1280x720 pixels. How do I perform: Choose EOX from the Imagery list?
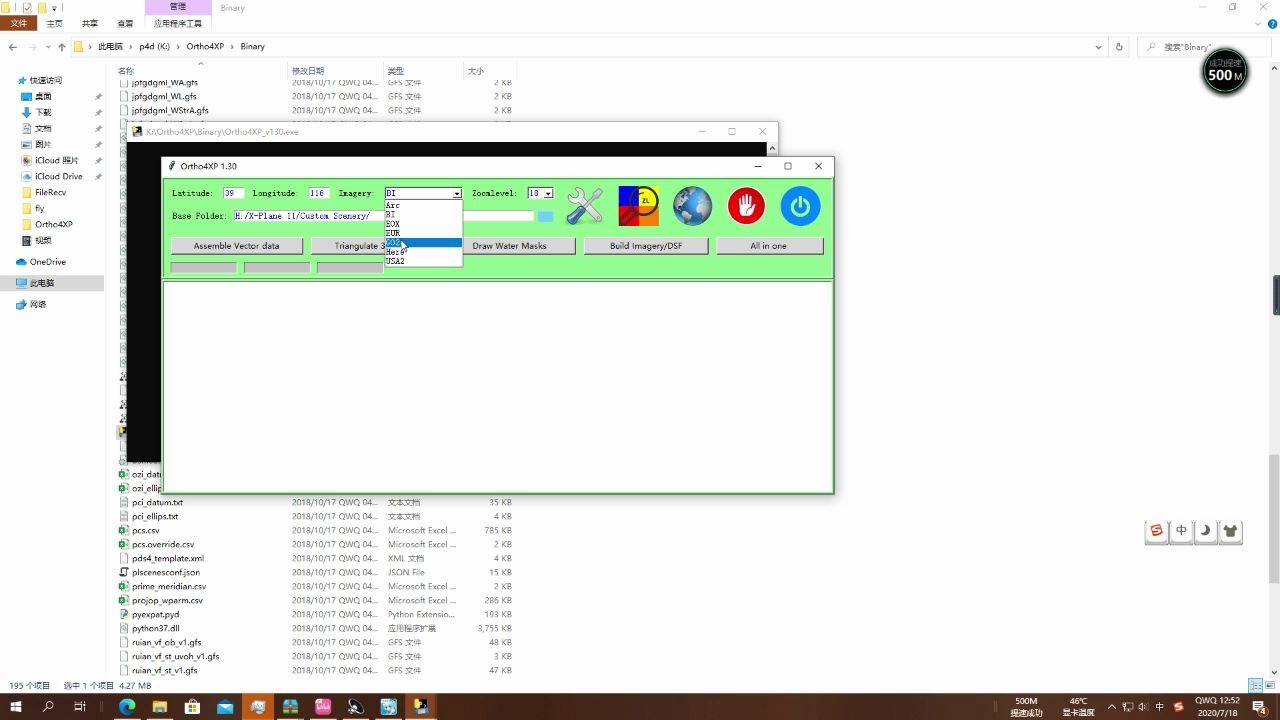[x=423, y=224]
